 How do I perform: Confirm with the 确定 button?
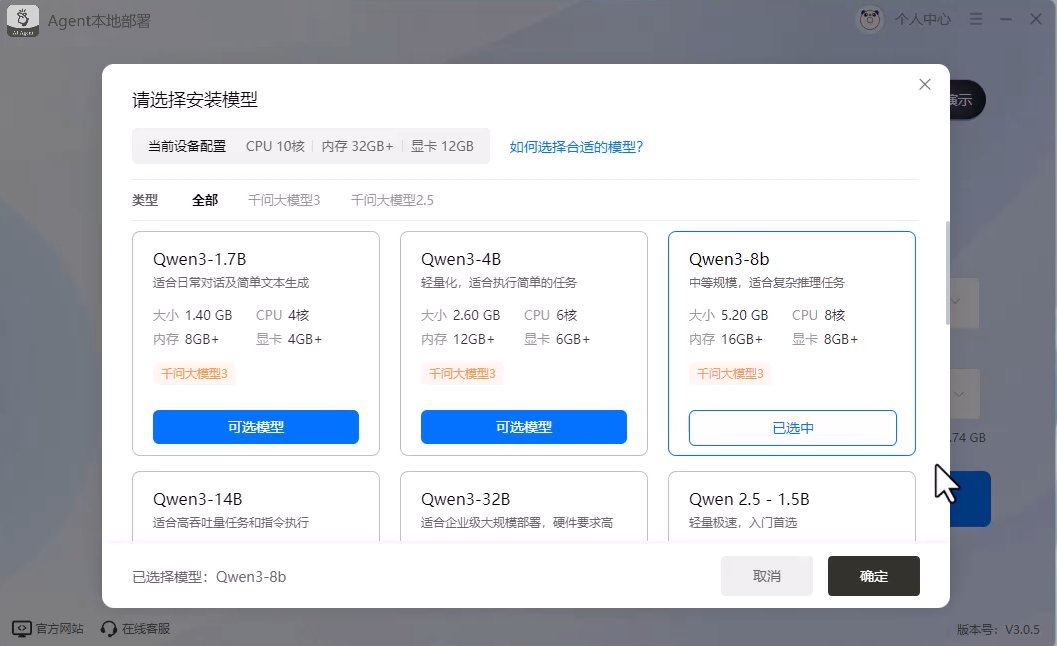874,576
